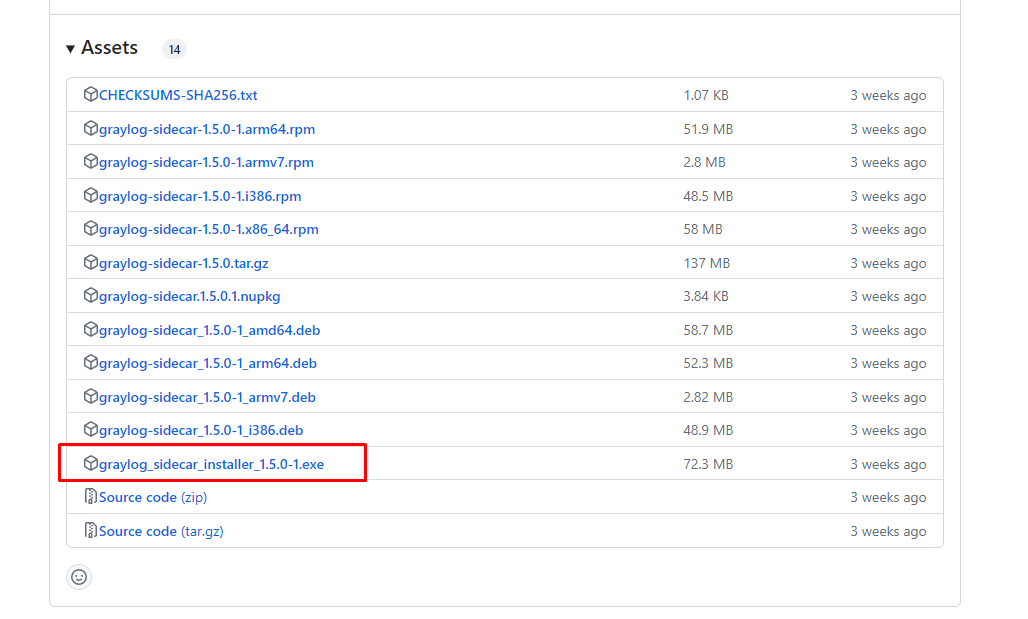Screen dimensions: 1028x619
Task: Click the package icon beside graylog_sidecar_installer_1.5.0-1.exe
Action: (x=90, y=463)
